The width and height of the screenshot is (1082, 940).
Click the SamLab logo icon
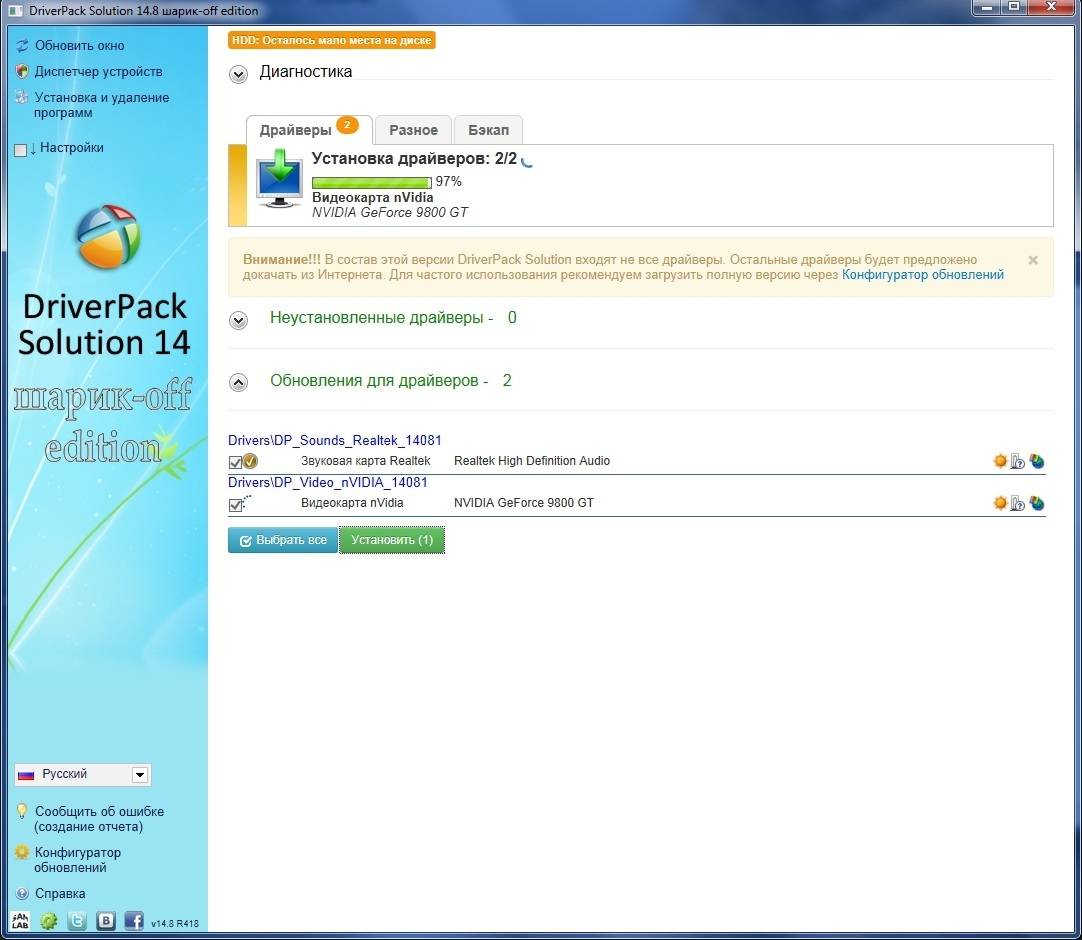21,921
